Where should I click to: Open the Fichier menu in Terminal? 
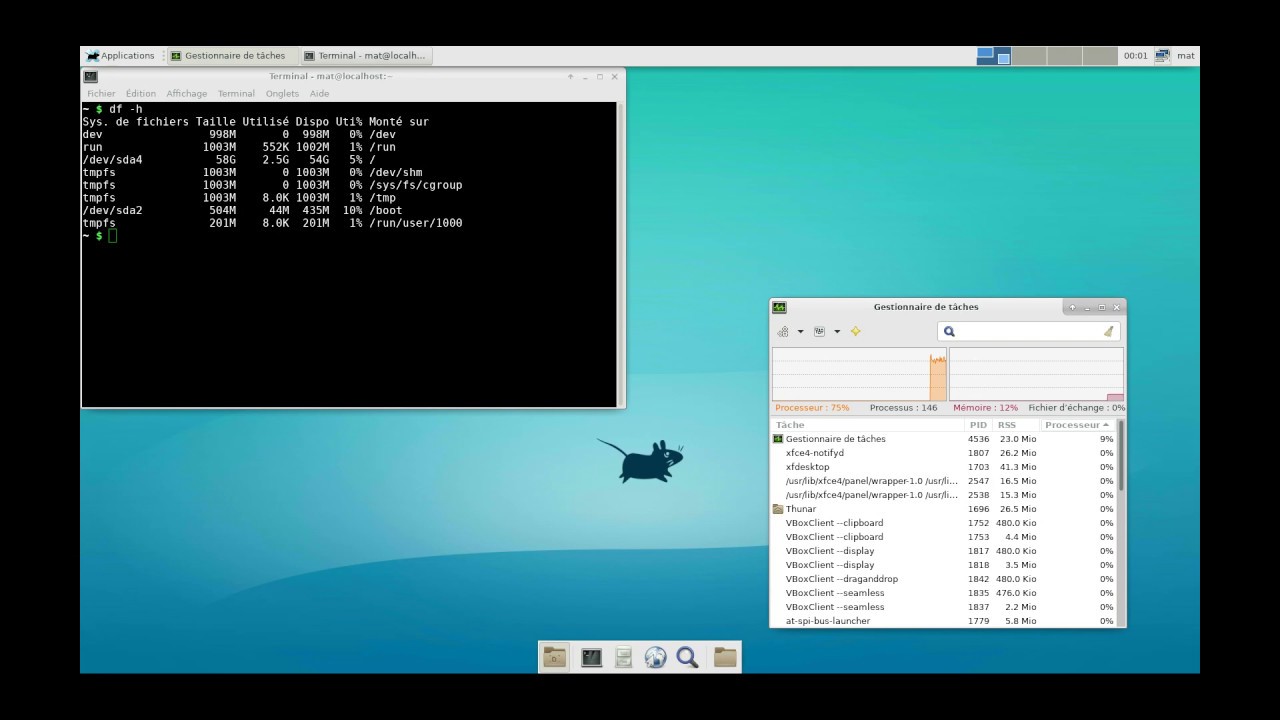click(101, 93)
